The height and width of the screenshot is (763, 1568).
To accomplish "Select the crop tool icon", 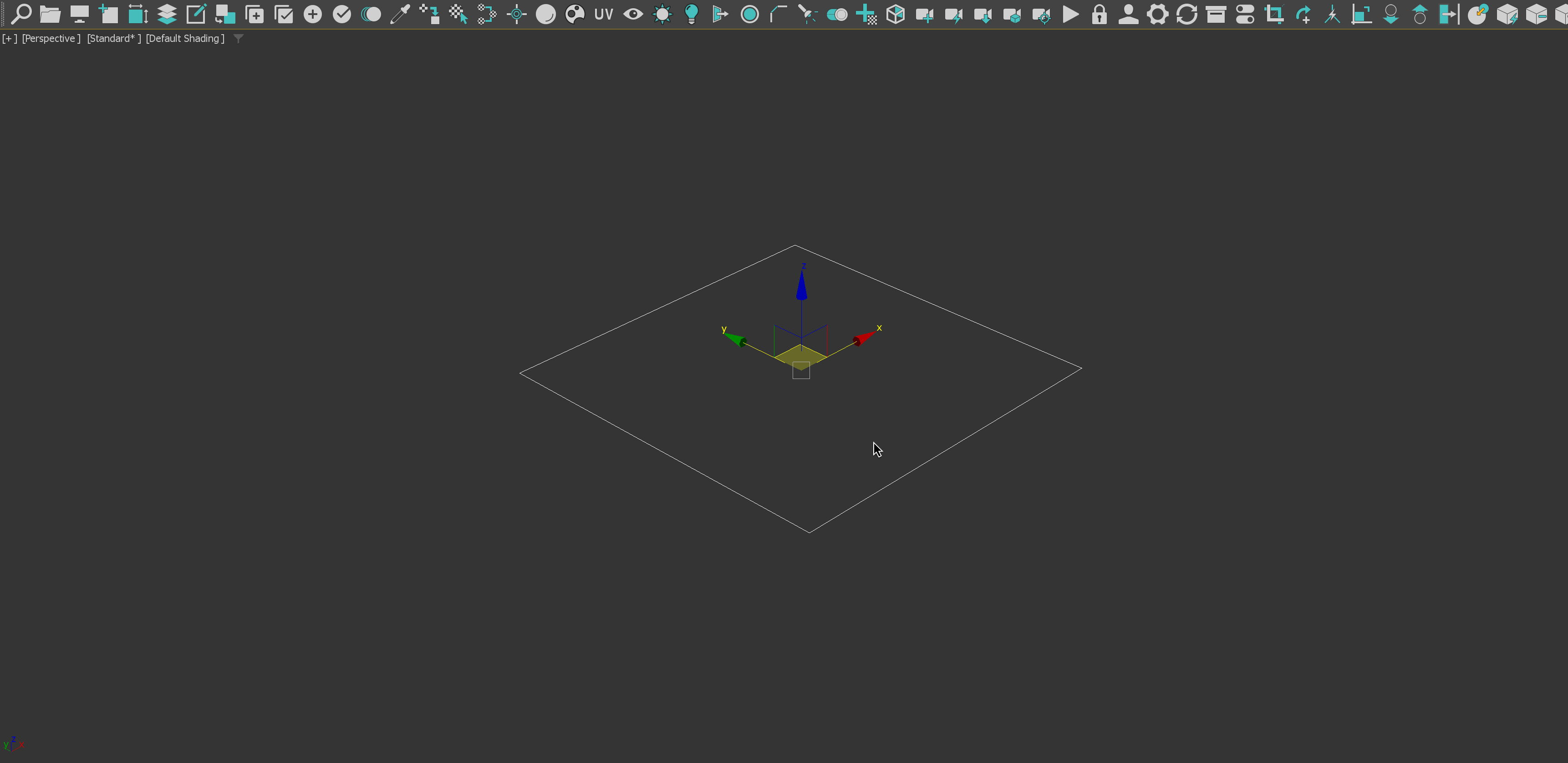I will pos(1275,13).
